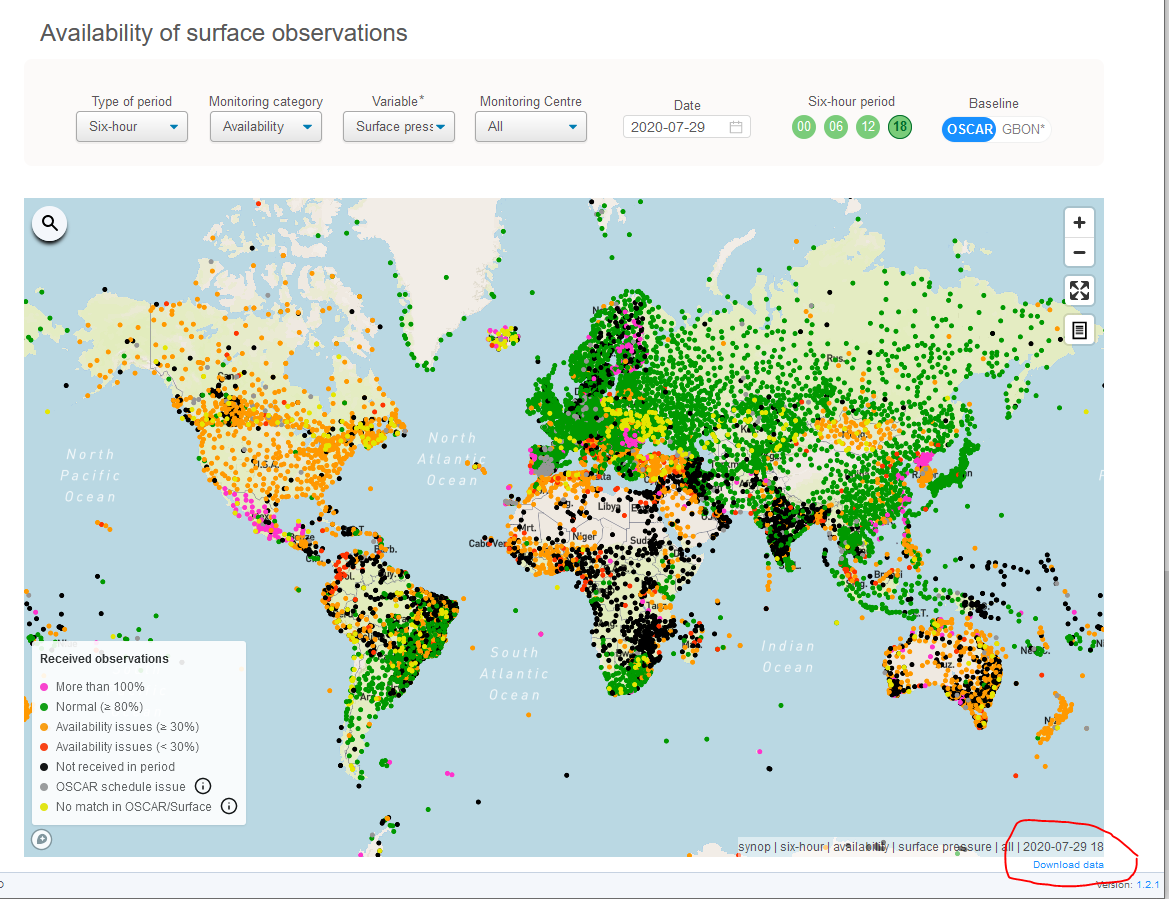Click the black Not received in period dot

pyautogui.click(x=44, y=766)
